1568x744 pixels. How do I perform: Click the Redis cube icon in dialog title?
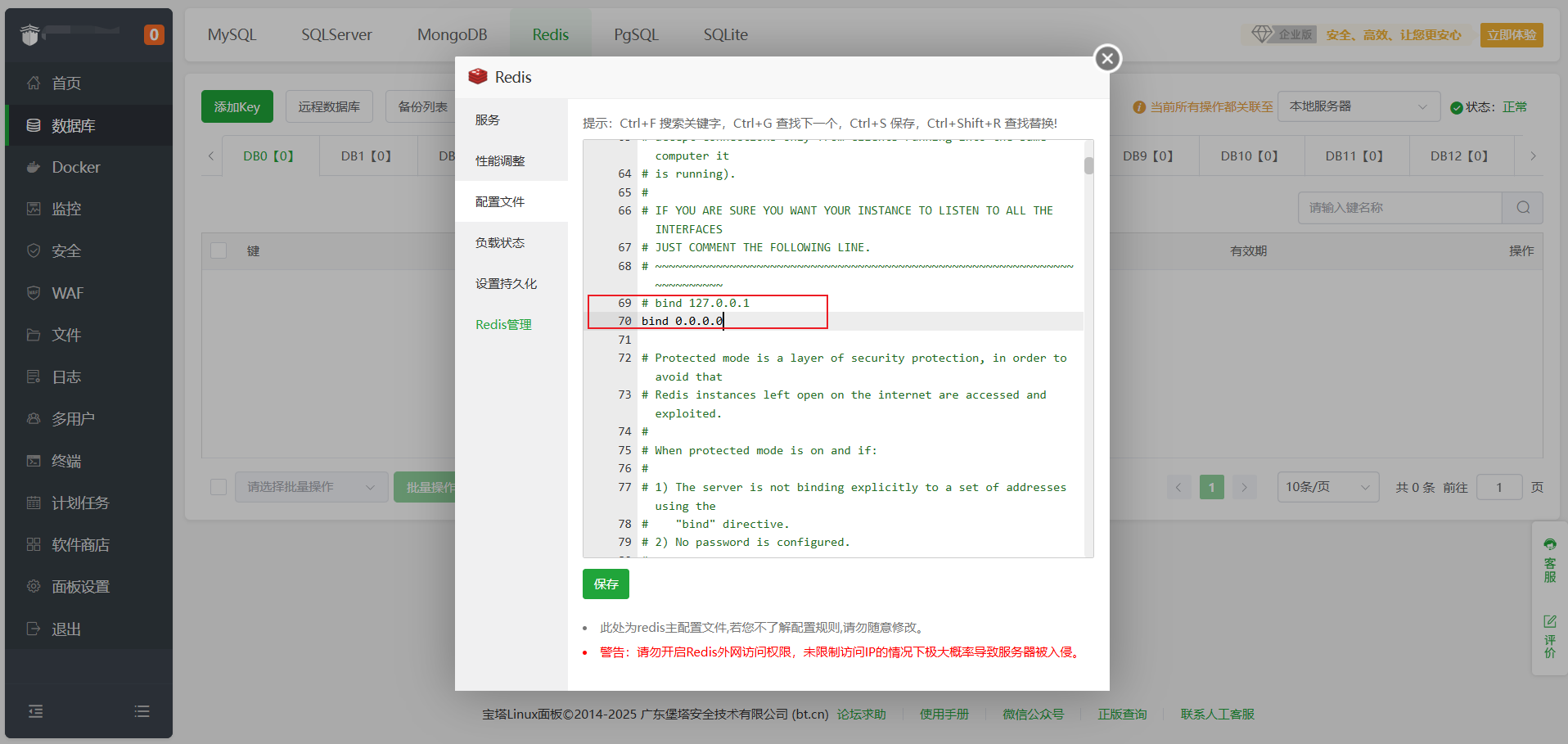point(478,77)
